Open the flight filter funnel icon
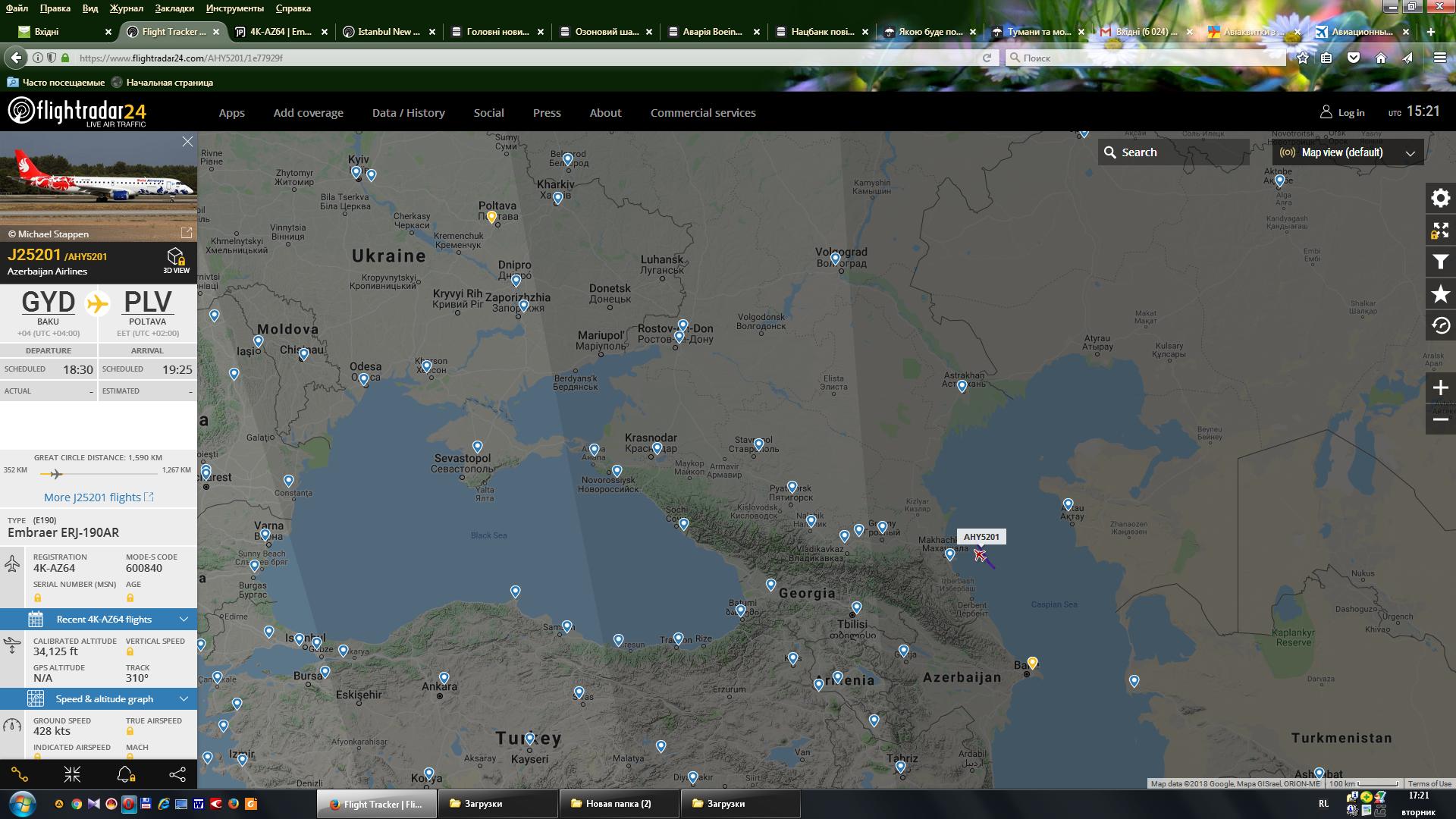Screen dimensions: 1456x819 click(1440, 262)
